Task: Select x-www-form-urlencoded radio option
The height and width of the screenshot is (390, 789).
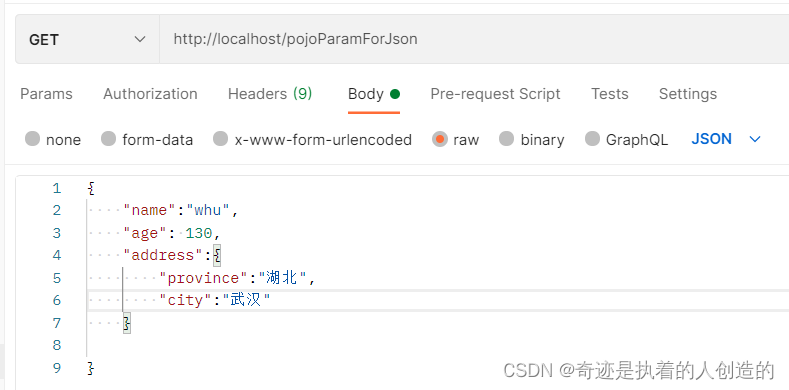Action: [220, 139]
